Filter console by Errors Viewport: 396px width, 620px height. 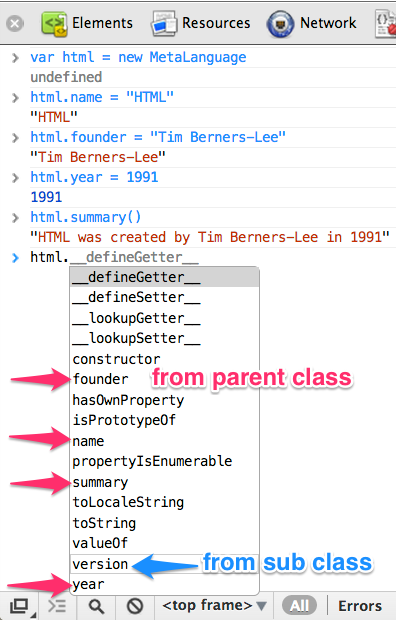click(360, 606)
